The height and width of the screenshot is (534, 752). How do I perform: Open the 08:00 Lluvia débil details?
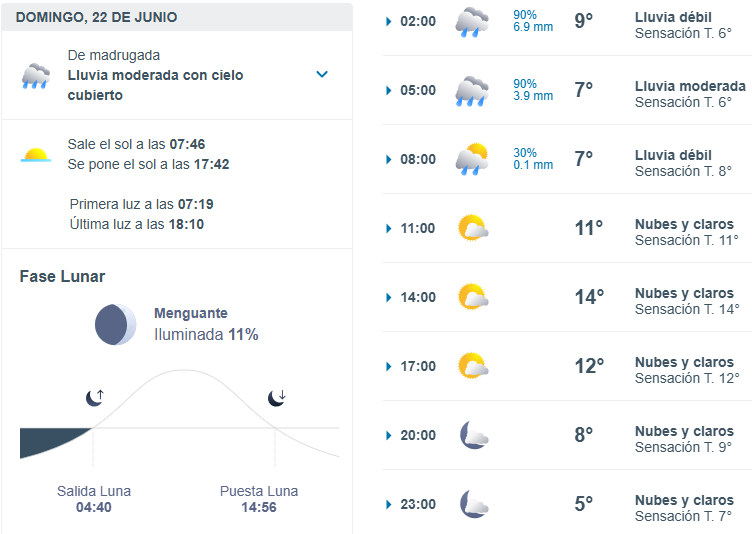coord(673,155)
